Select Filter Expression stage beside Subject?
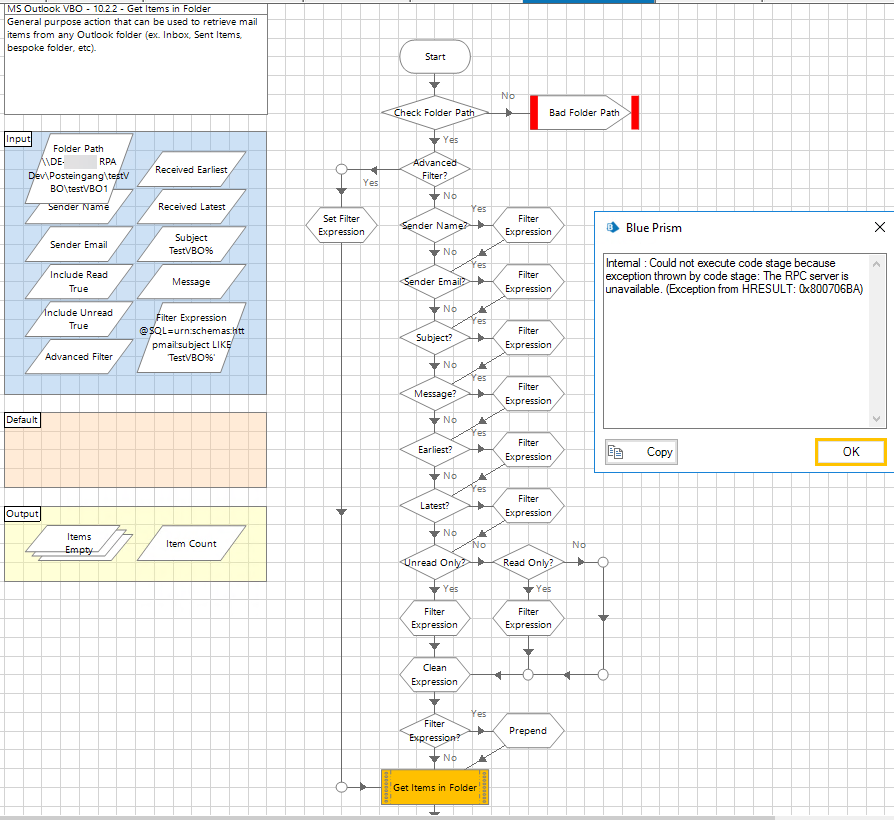 pos(528,338)
